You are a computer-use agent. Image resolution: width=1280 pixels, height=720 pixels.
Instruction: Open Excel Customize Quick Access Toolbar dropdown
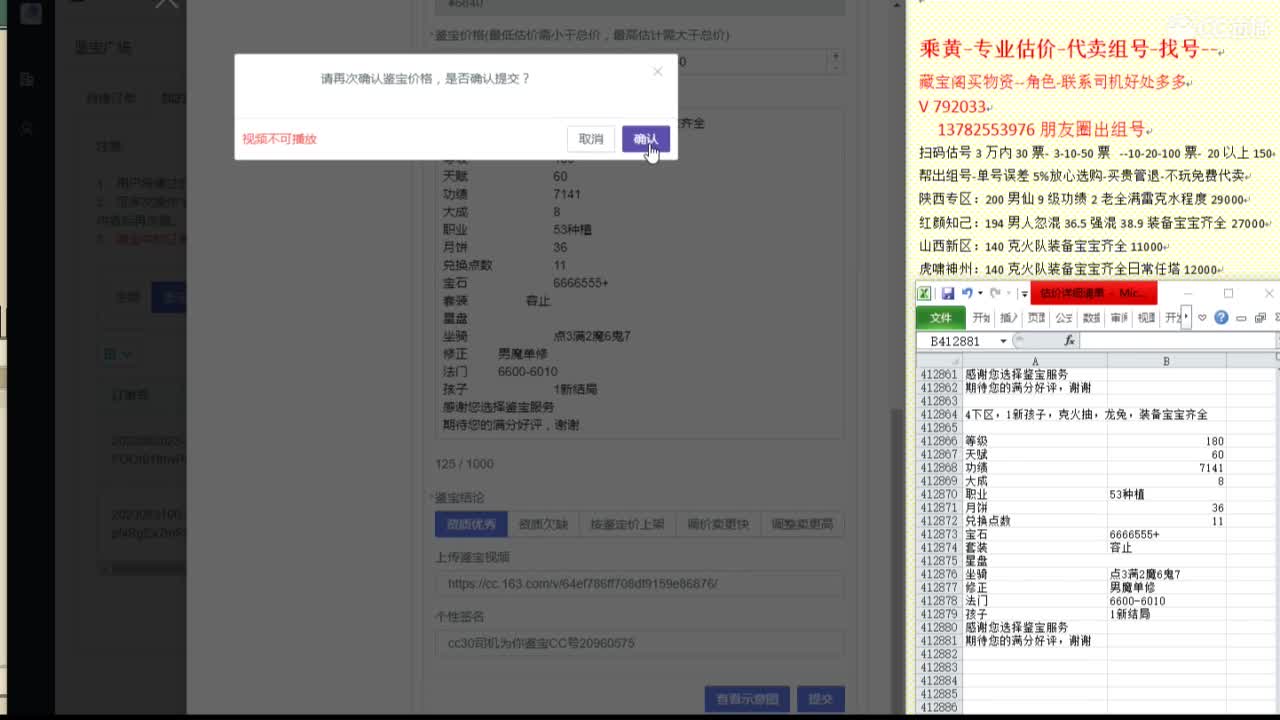[x=1024, y=294]
